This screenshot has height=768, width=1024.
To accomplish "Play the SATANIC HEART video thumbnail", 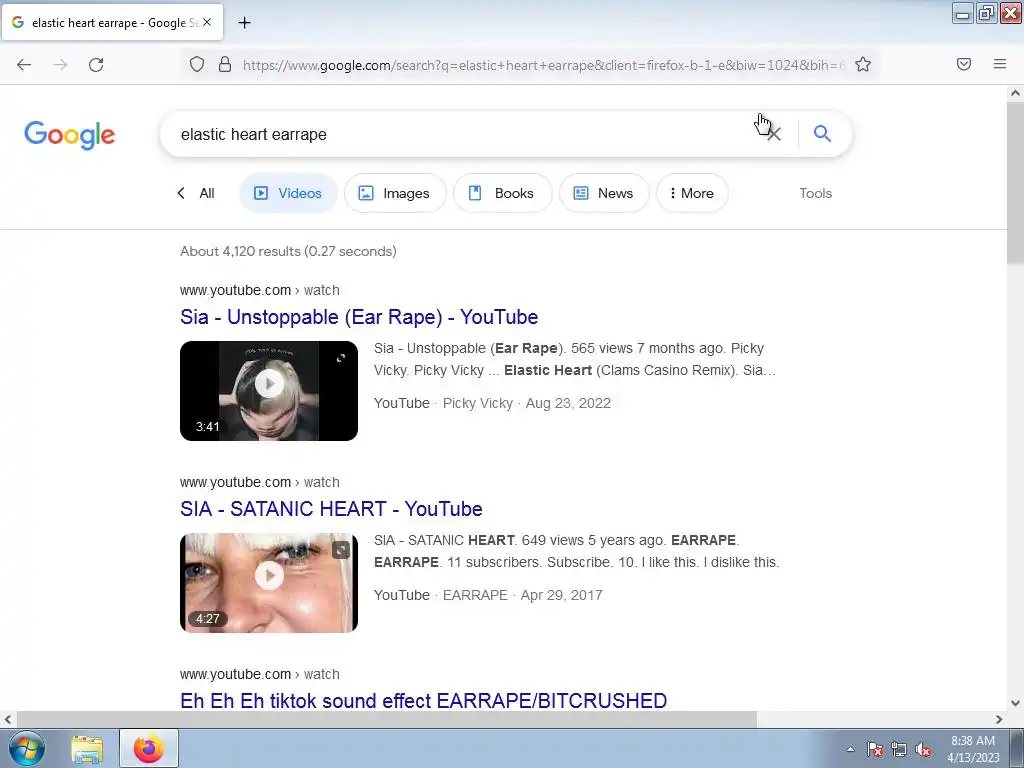I will click(269, 583).
